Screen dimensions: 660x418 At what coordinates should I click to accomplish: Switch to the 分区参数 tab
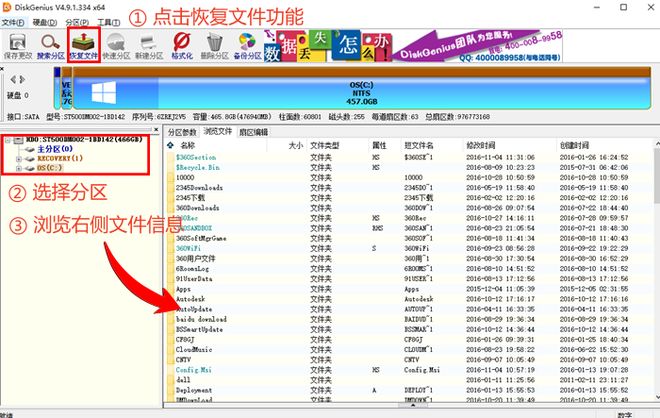182,132
